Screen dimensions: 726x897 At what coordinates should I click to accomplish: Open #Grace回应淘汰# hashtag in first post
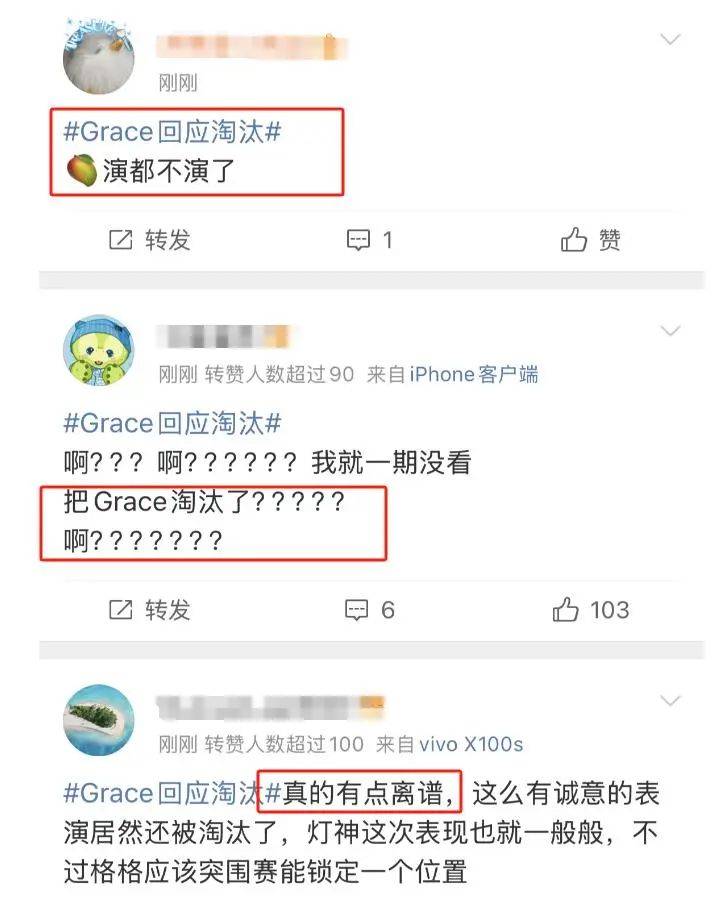point(172,132)
